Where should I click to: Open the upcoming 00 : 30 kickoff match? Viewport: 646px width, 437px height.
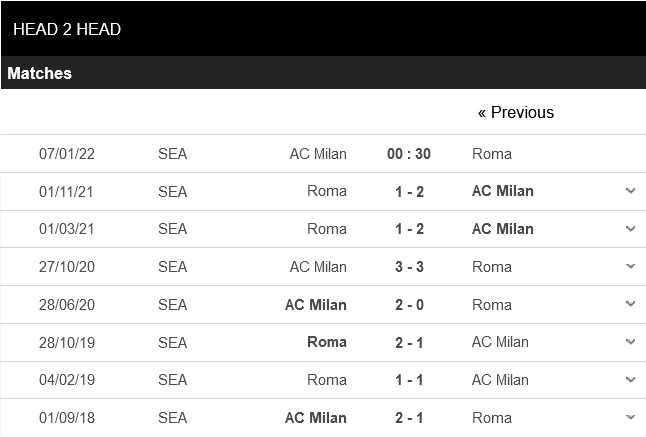tap(408, 153)
